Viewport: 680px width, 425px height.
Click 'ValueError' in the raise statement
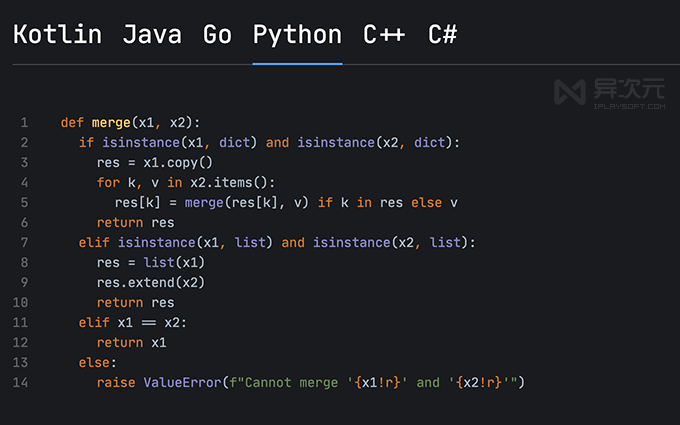[x=182, y=382]
